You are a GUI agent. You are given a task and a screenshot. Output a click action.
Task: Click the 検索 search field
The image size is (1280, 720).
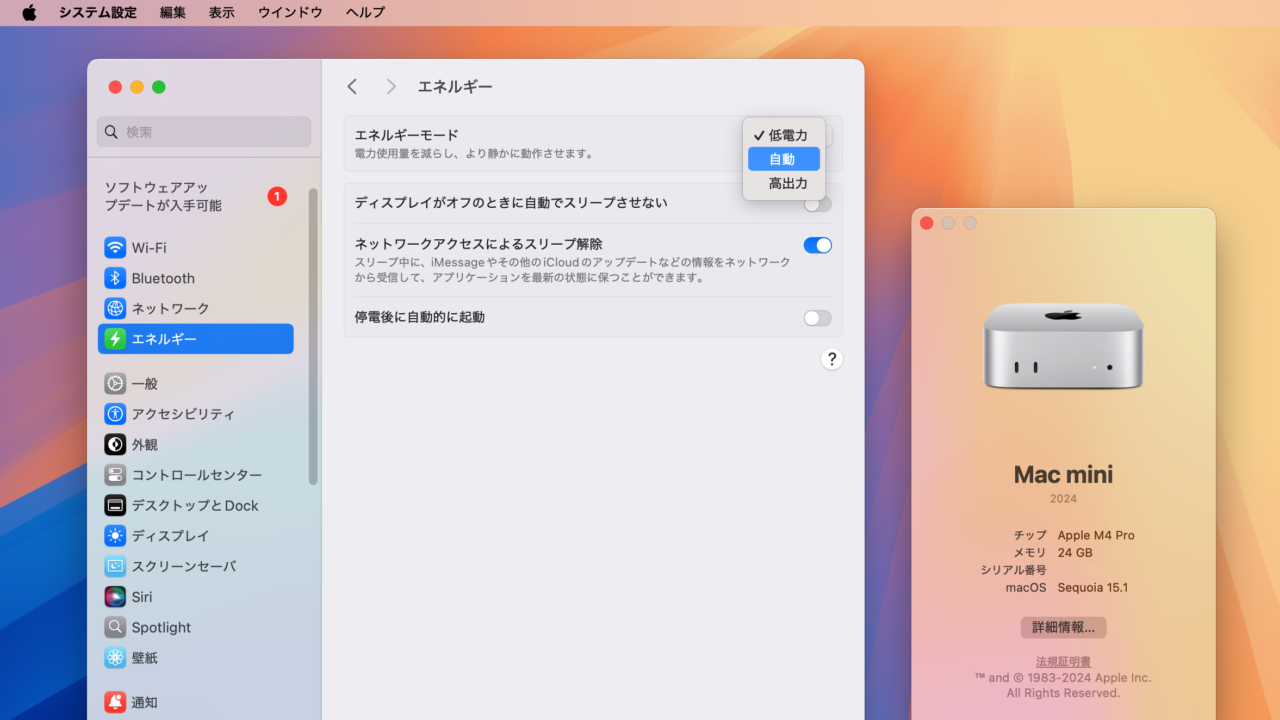[x=204, y=132]
